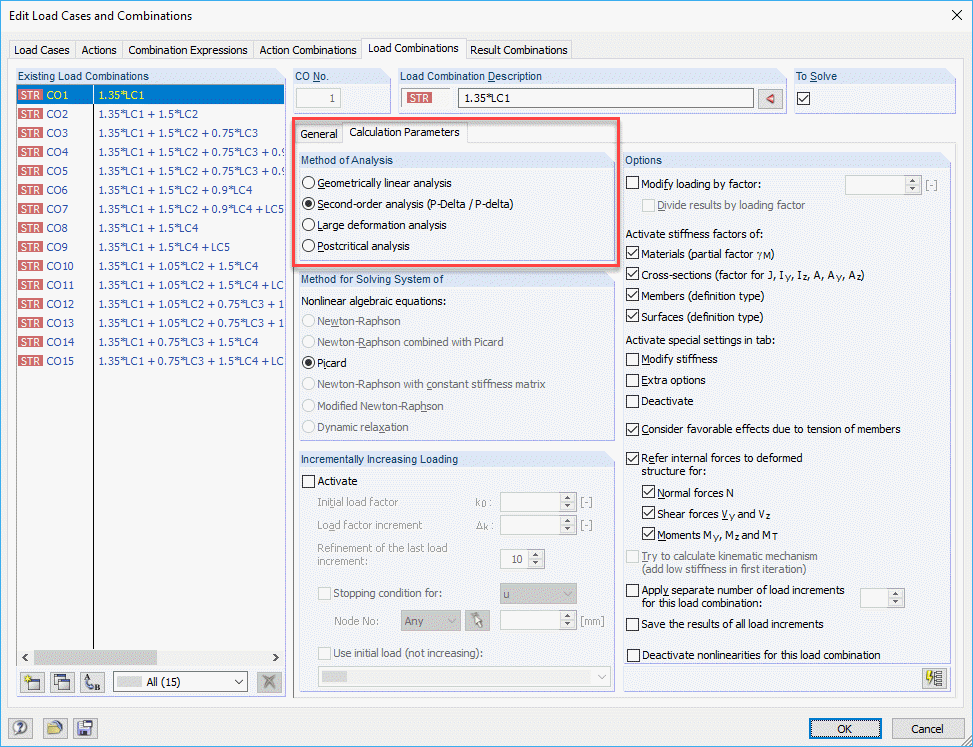This screenshot has height=747, width=973.
Task: Select combination CO10 row
Action: click(150, 266)
